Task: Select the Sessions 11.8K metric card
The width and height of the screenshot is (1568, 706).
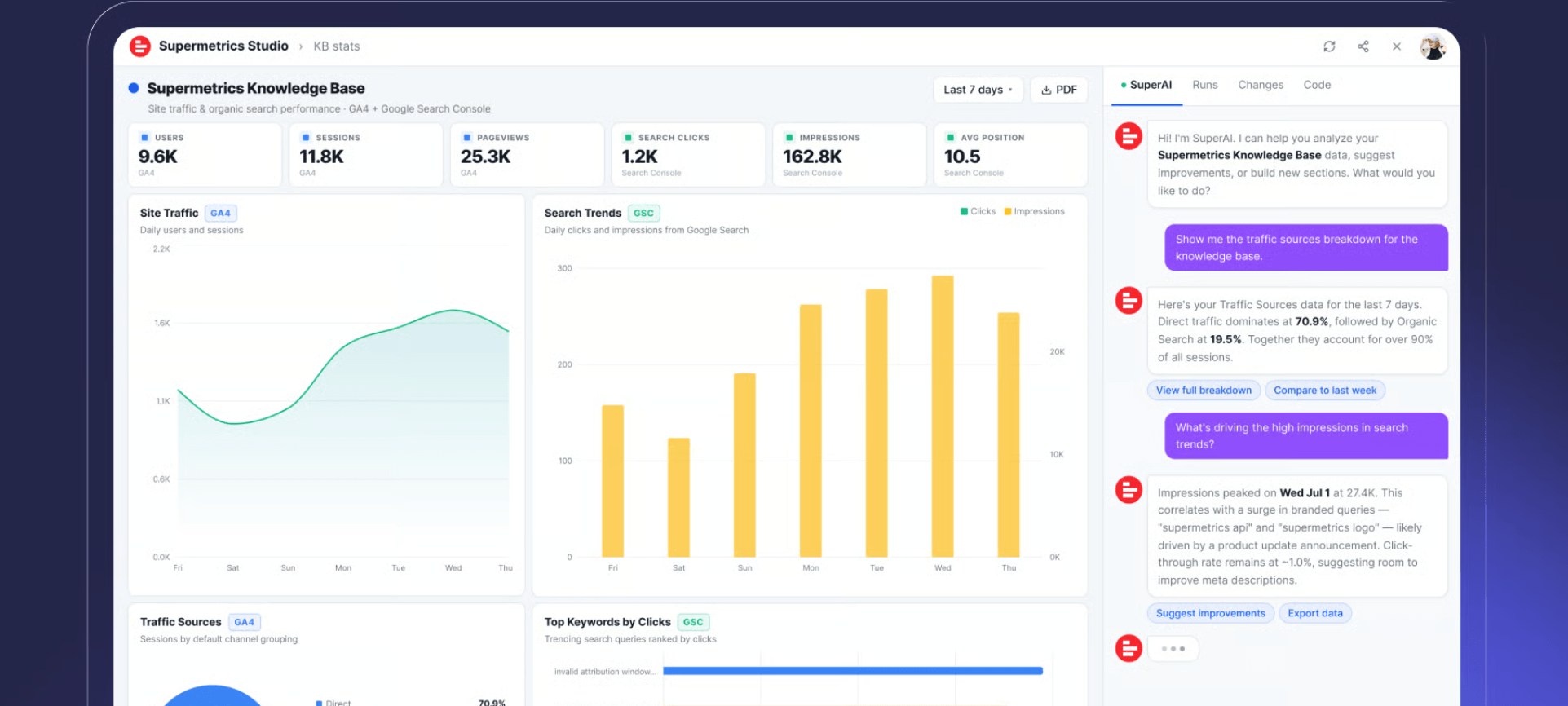Action: [366, 155]
